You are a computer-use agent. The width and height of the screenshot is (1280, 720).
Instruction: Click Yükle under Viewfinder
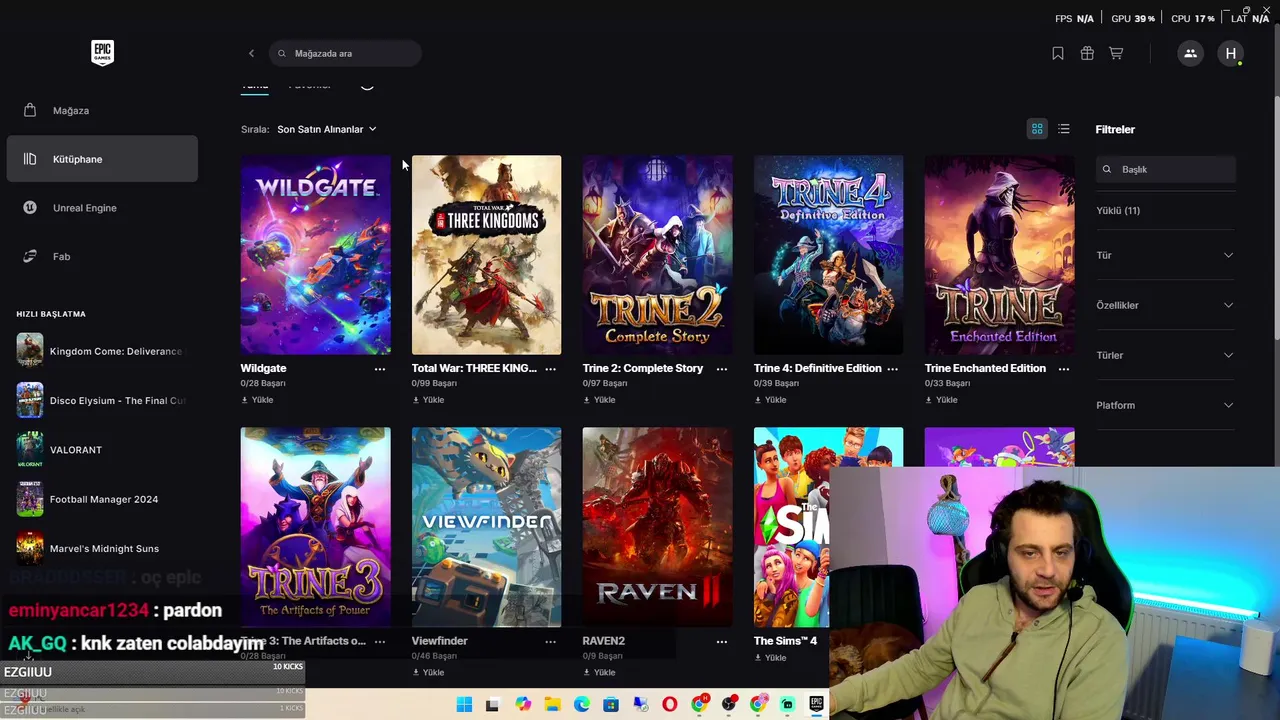click(428, 673)
